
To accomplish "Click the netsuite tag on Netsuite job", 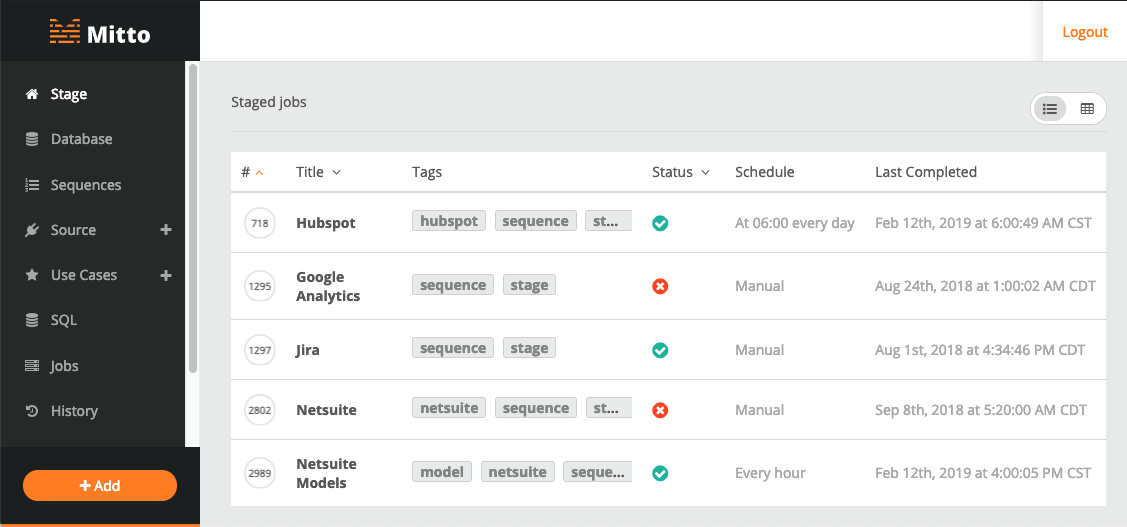I will [x=449, y=408].
